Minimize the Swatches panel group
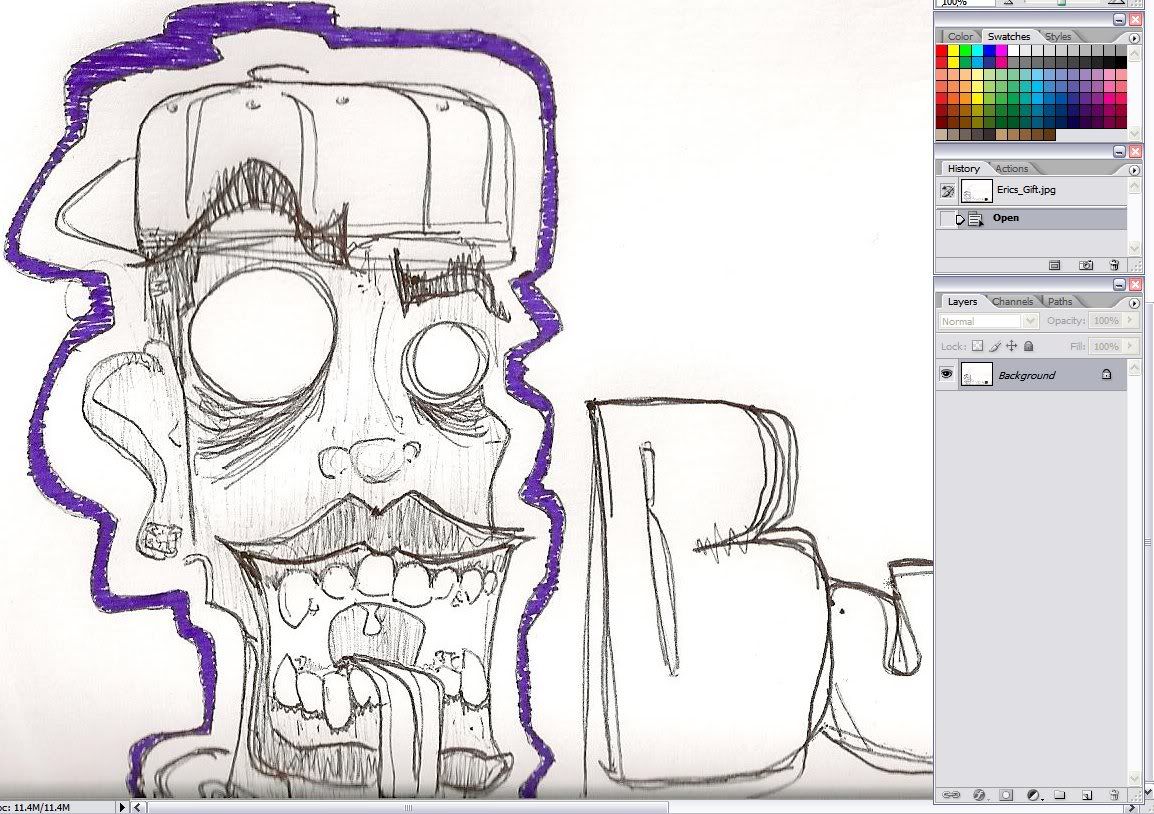1154x814 pixels. coord(1119,20)
